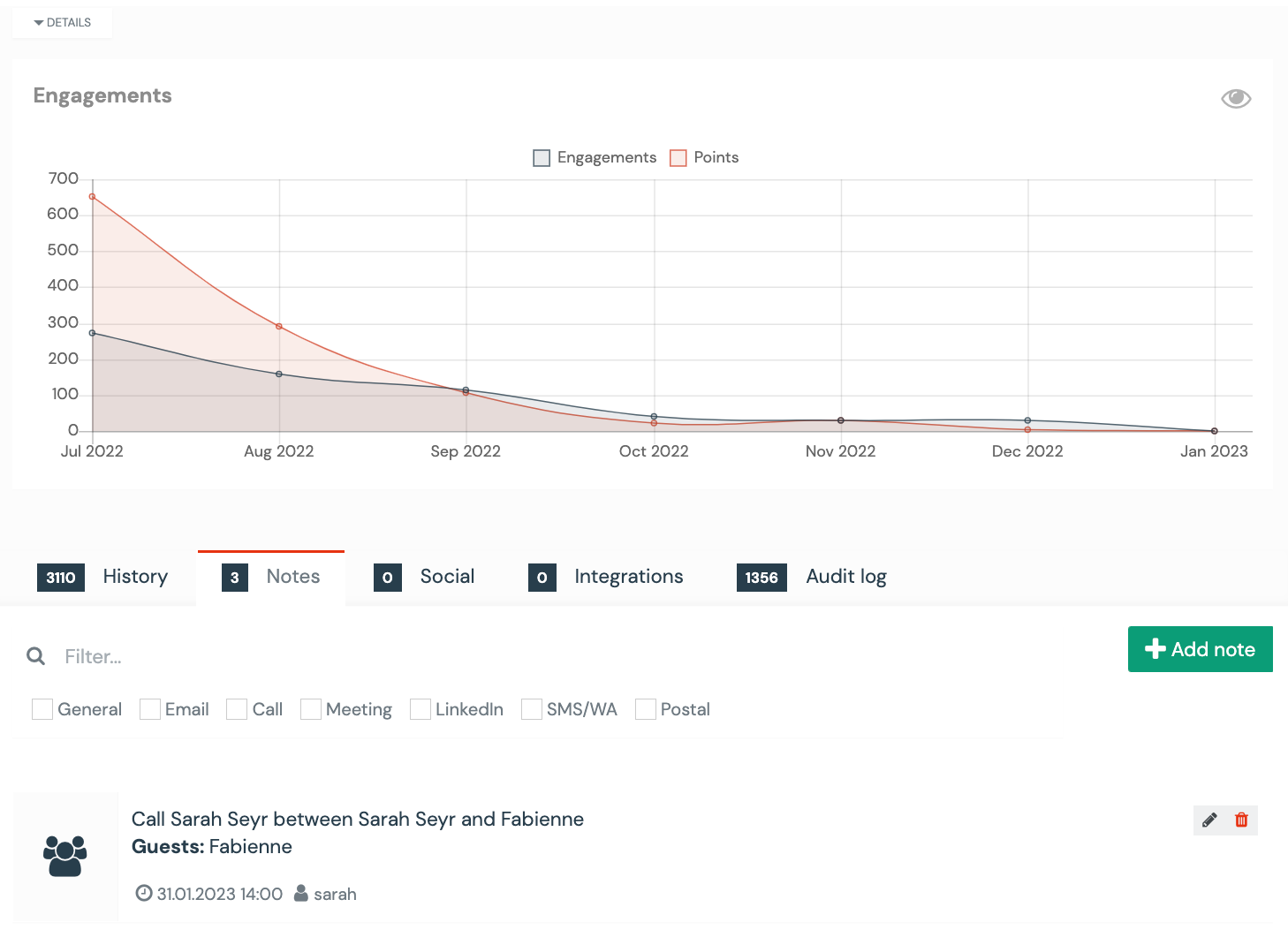Viewport: 1288px width, 945px height.
Task: Tick the Meeting filter checkbox
Action: 311,709
